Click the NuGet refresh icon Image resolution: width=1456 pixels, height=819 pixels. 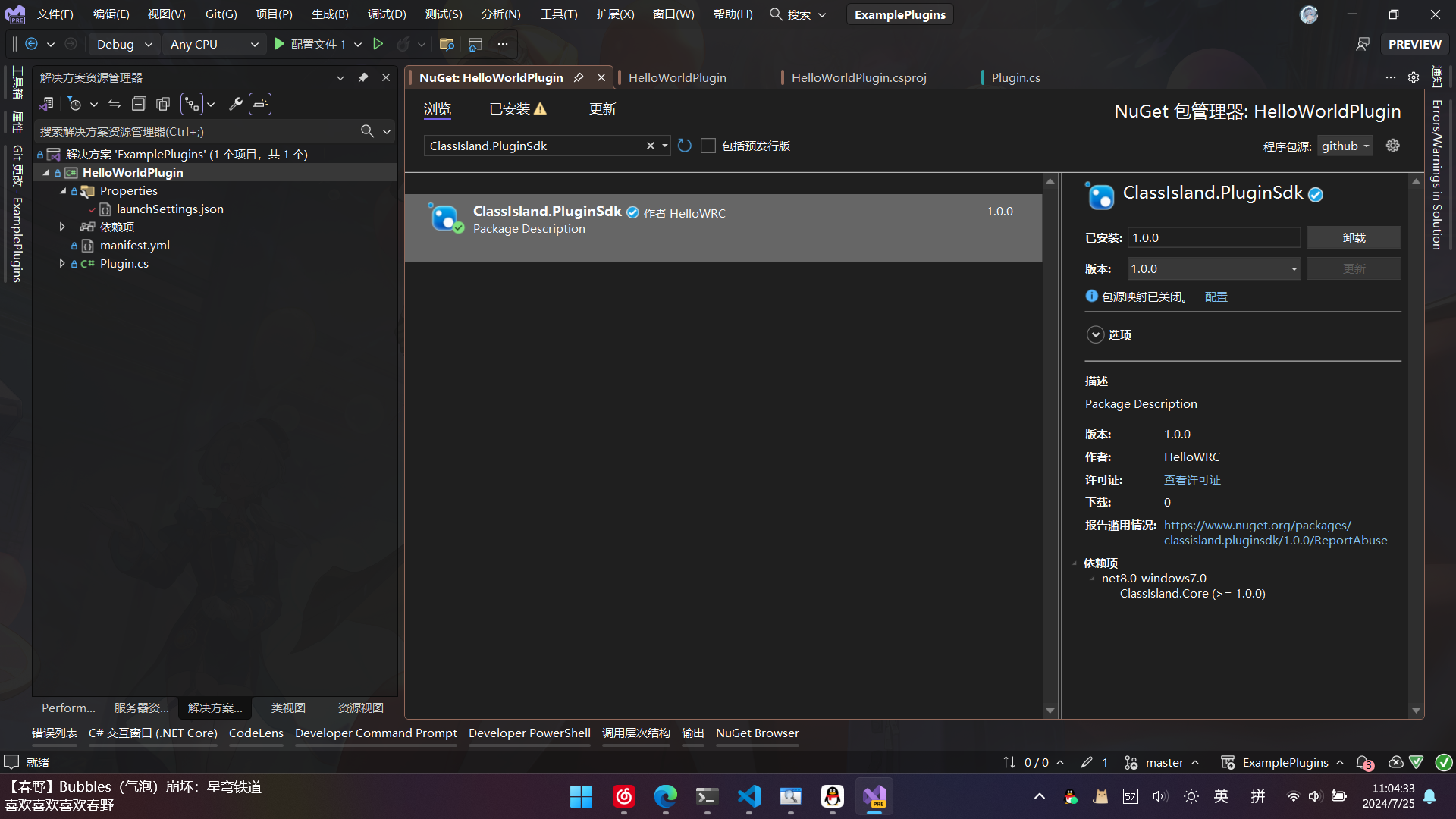point(685,146)
